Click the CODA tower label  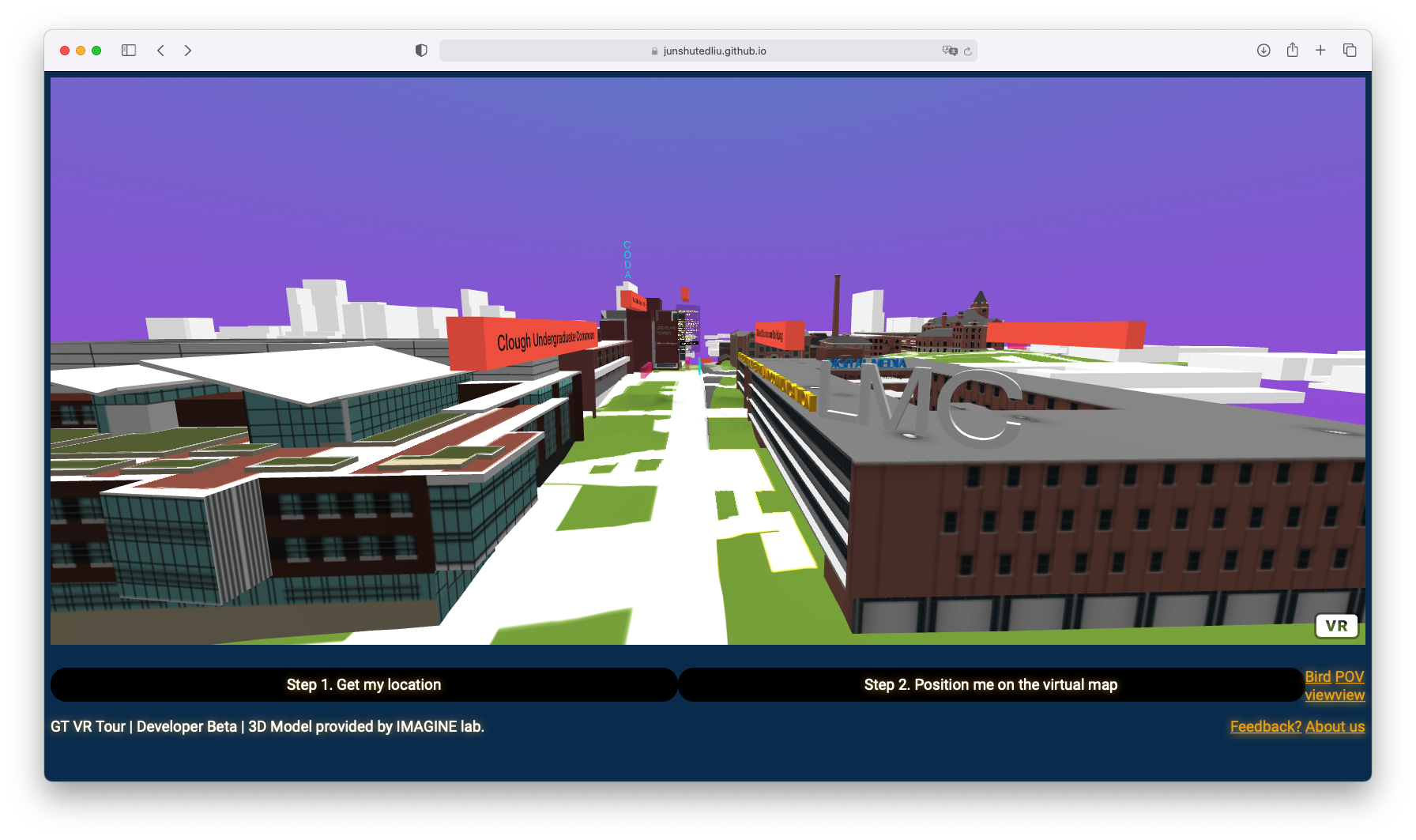pos(627,260)
